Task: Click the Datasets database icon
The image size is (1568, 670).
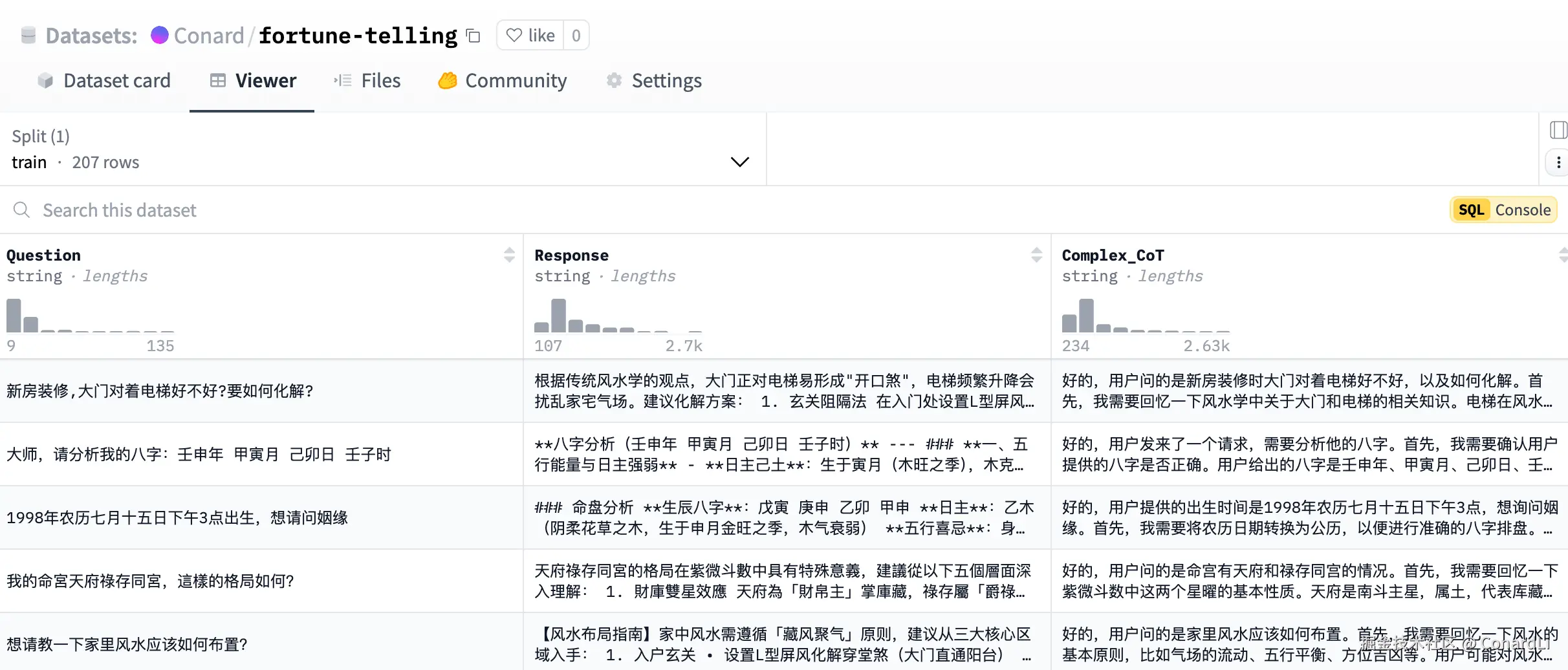Action: [28, 35]
